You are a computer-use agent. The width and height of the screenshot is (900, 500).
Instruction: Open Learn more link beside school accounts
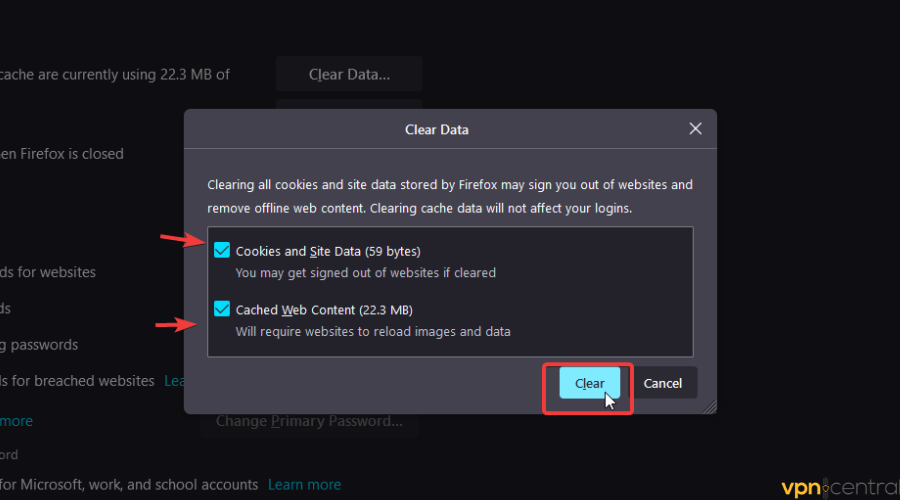pos(304,484)
